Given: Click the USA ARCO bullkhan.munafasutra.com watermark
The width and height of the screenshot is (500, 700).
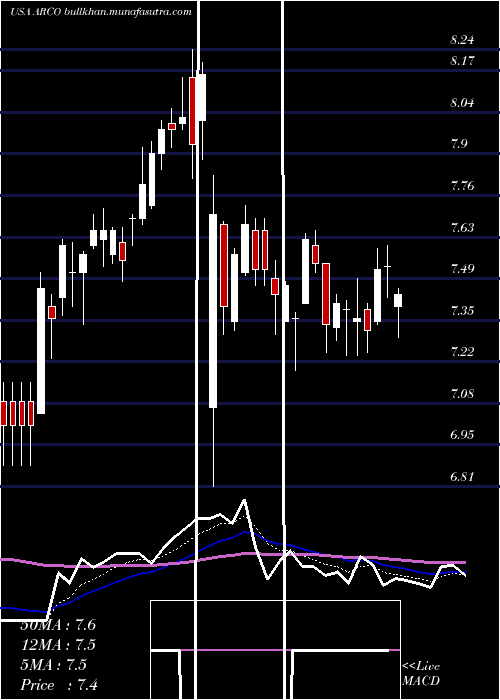Looking at the screenshot, I should point(101,12).
